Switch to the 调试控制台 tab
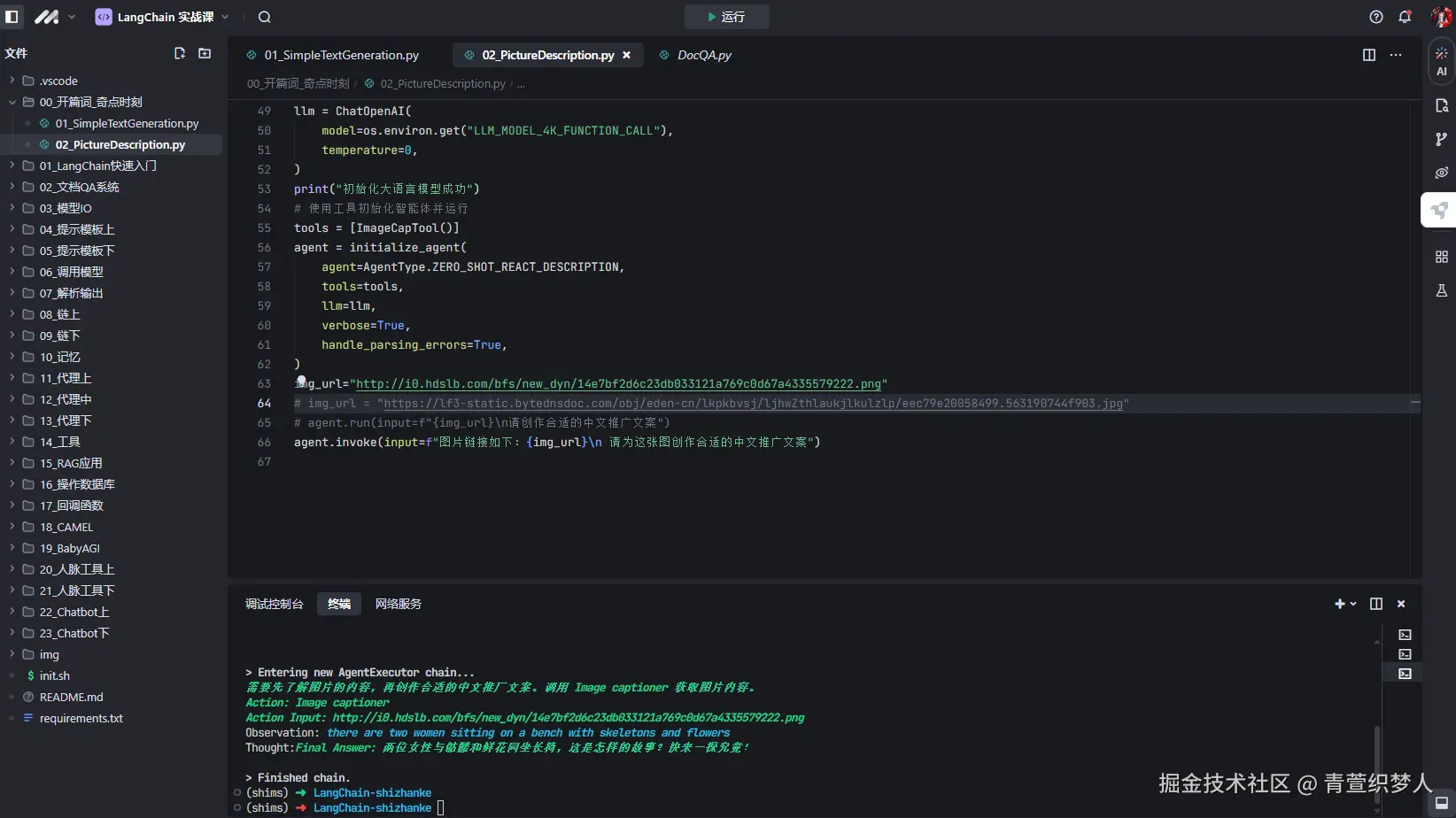 (x=274, y=604)
